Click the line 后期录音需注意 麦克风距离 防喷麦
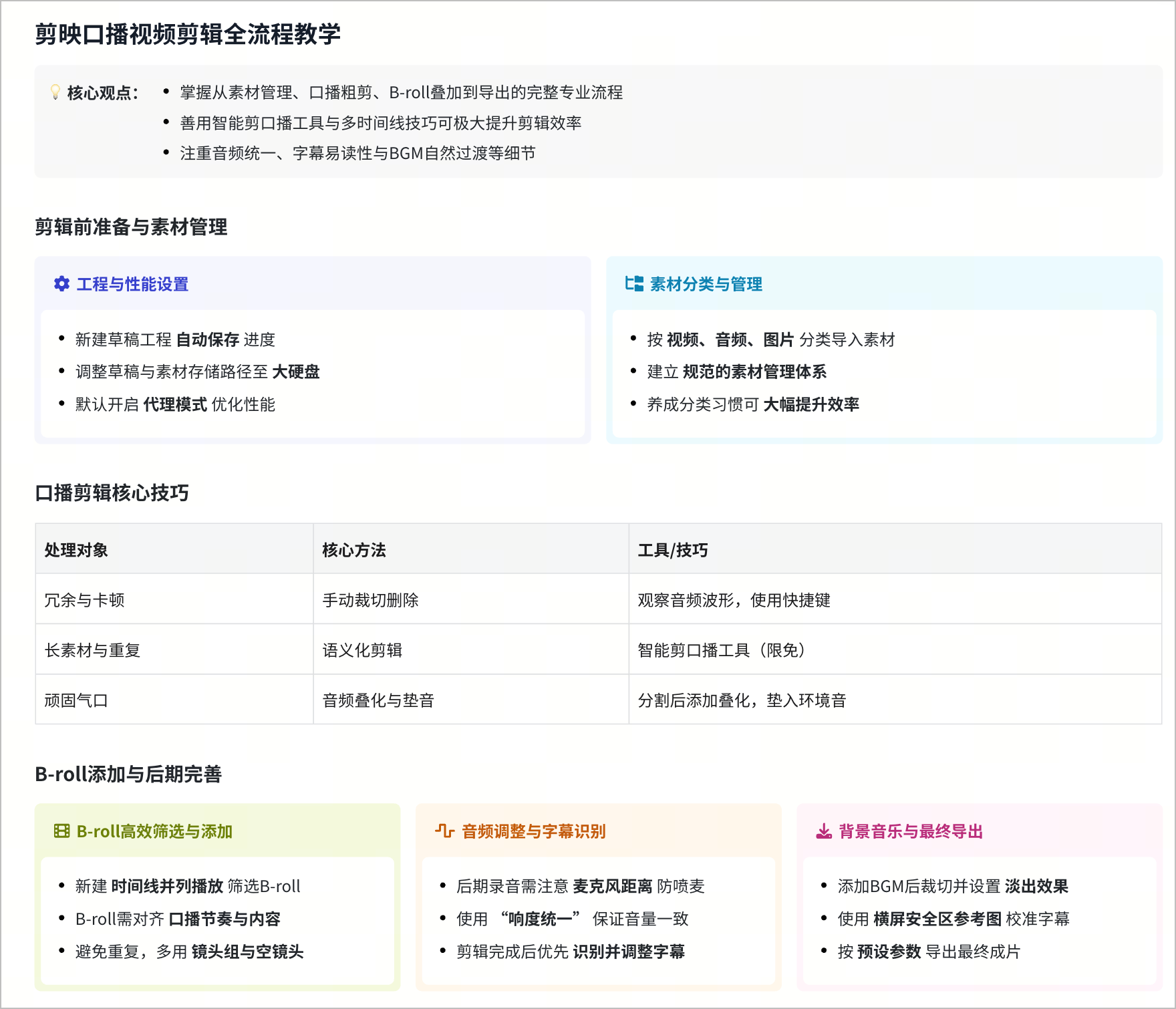1176x1009 pixels. 580,886
